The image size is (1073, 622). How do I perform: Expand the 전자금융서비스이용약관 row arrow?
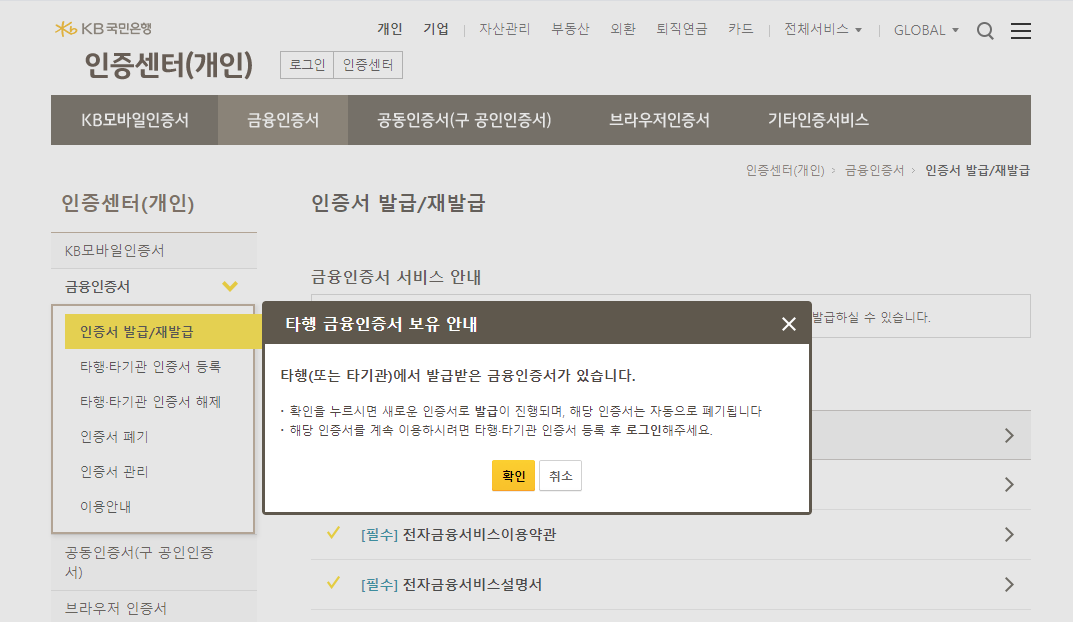pos(1009,534)
